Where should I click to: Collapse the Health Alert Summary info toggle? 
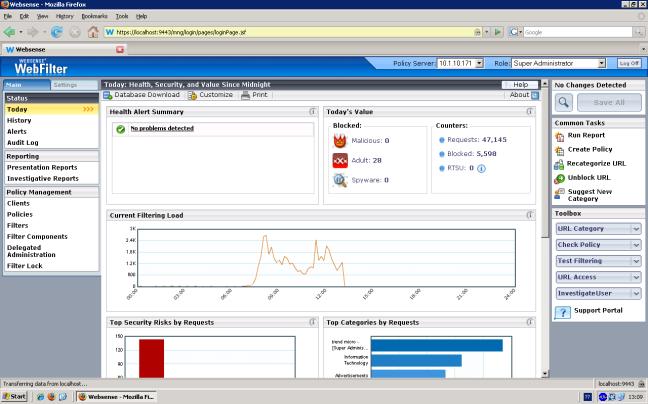313,112
